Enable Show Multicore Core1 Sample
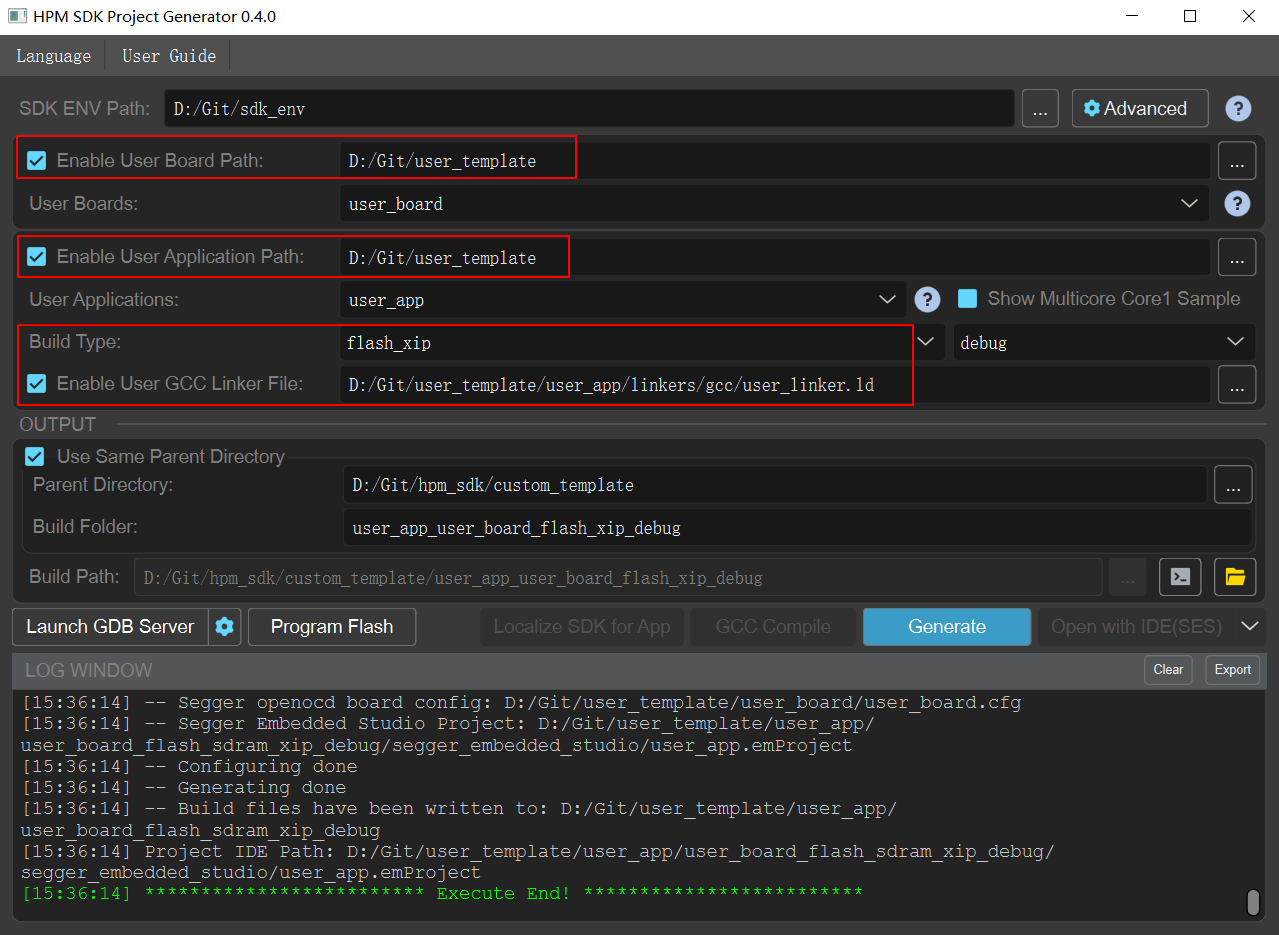The height and width of the screenshot is (935, 1279). (x=966, y=298)
